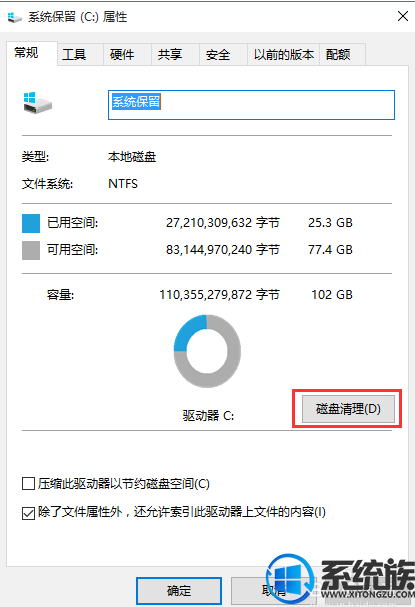The image size is (415, 607).
Task: Click the drive name text field
Action: 251,105
